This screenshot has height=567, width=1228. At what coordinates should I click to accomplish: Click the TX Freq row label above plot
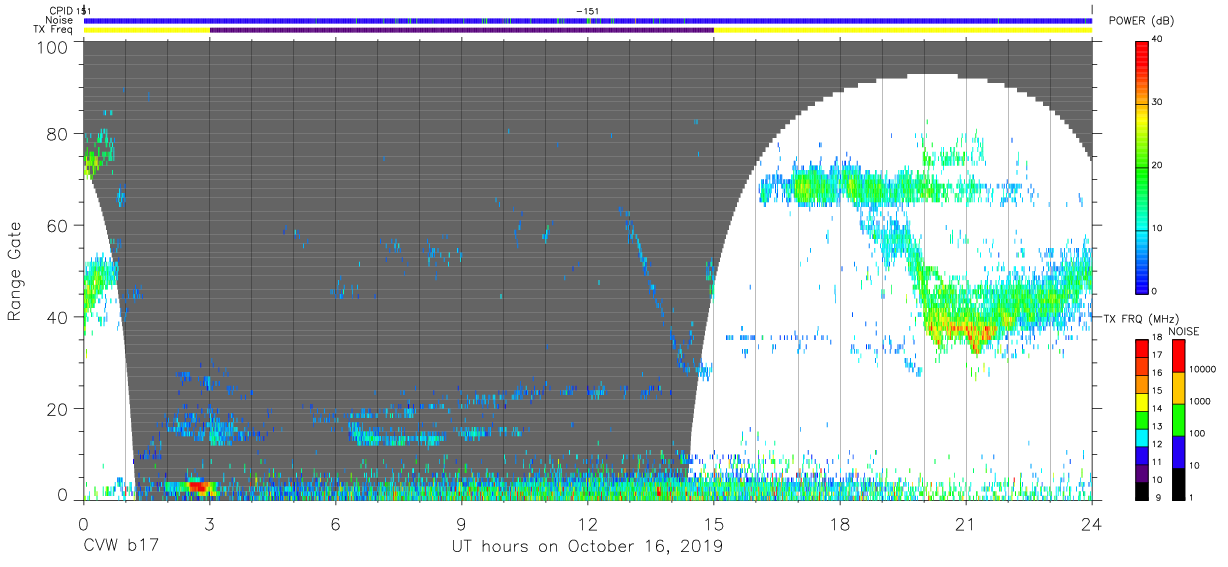tap(54, 30)
